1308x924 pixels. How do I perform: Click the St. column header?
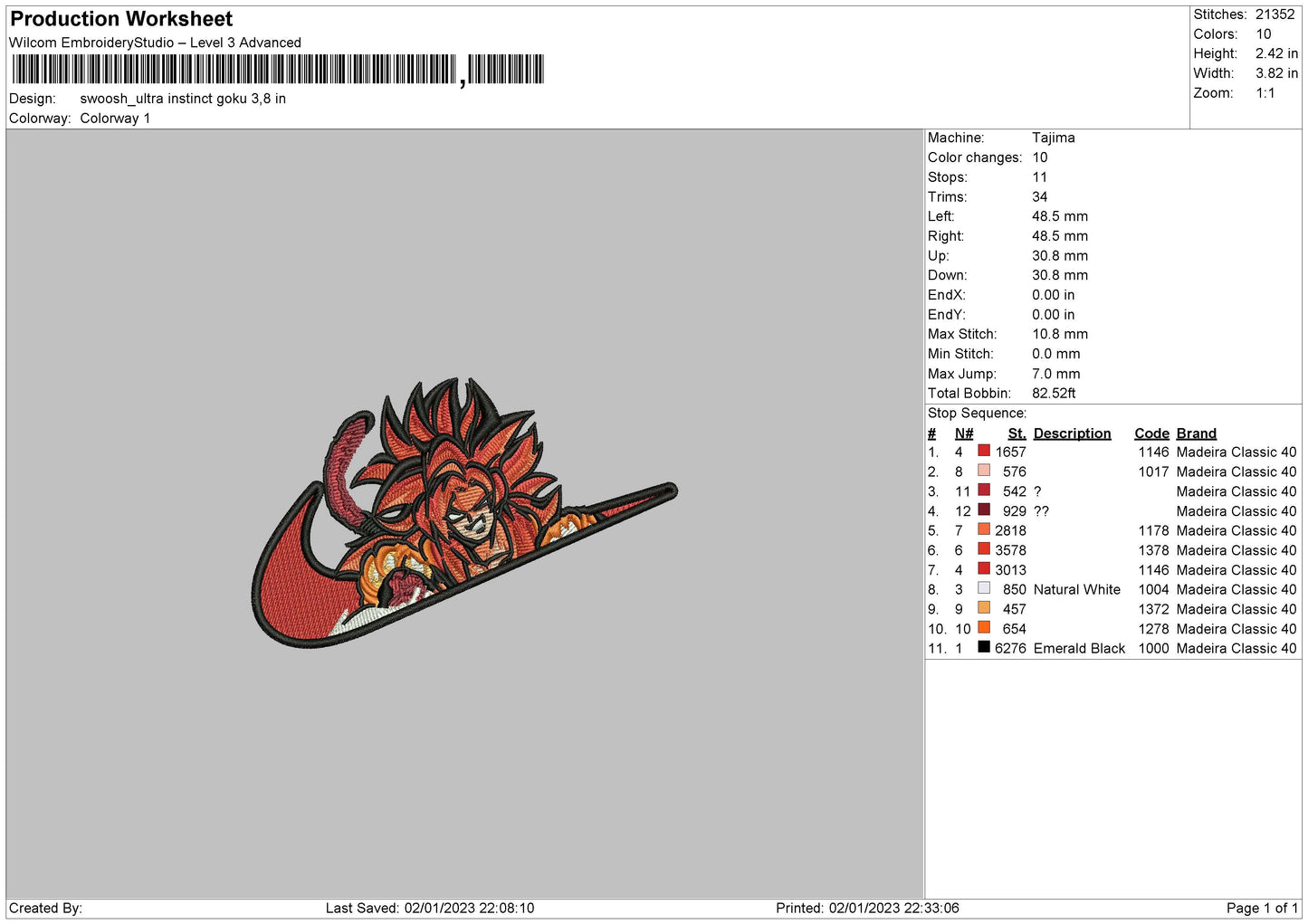1017,433
